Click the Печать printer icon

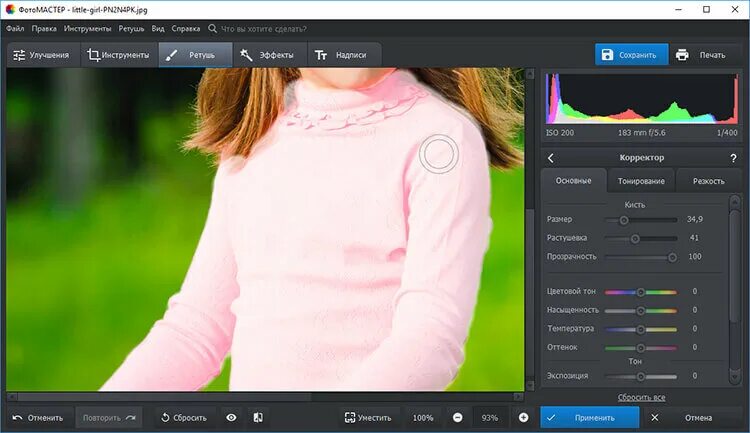(x=682, y=55)
